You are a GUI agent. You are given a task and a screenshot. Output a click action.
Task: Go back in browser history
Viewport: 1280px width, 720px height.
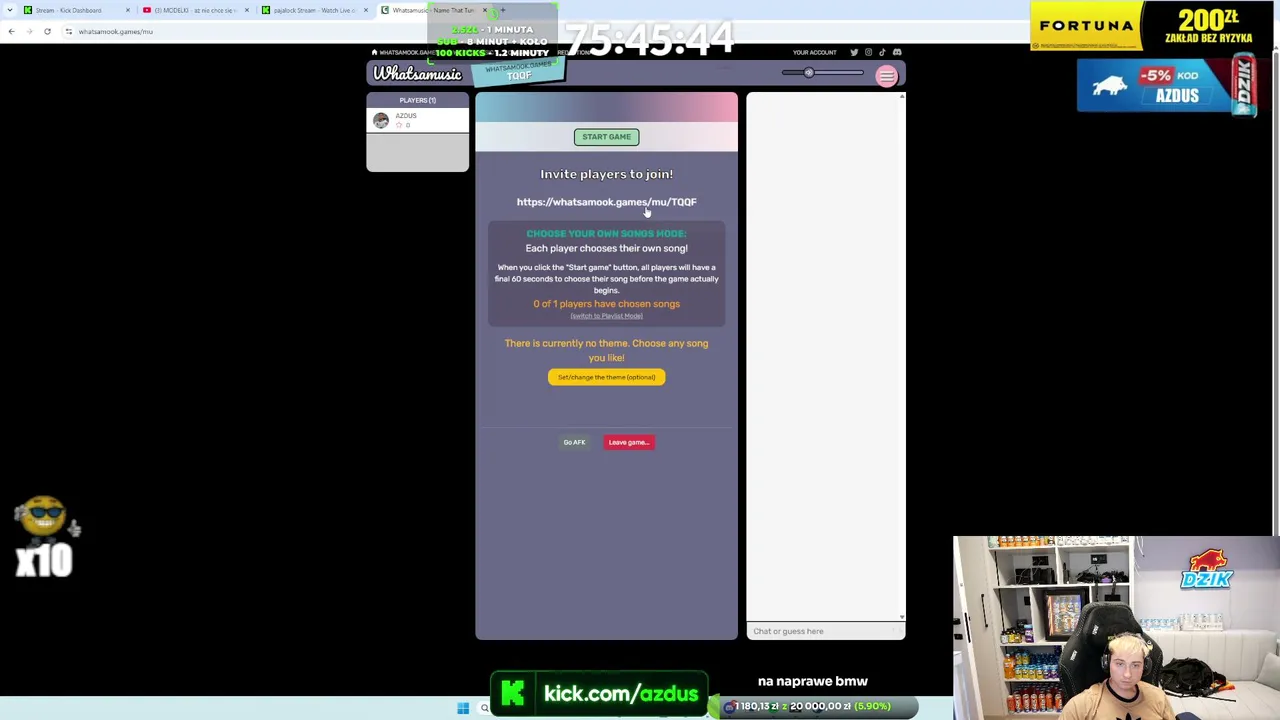pyautogui.click(x=11, y=31)
